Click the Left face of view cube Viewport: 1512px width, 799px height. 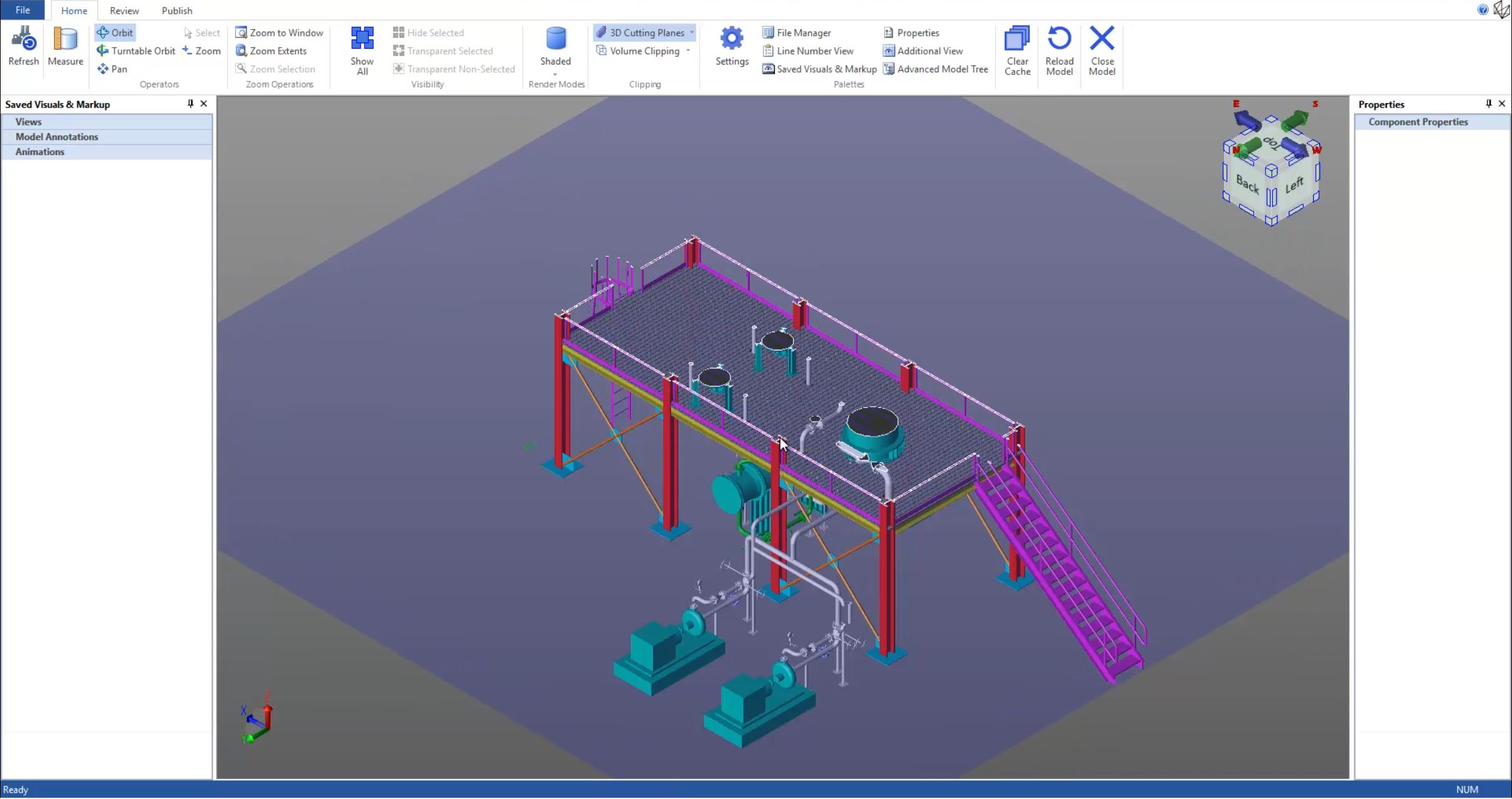tap(1294, 186)
